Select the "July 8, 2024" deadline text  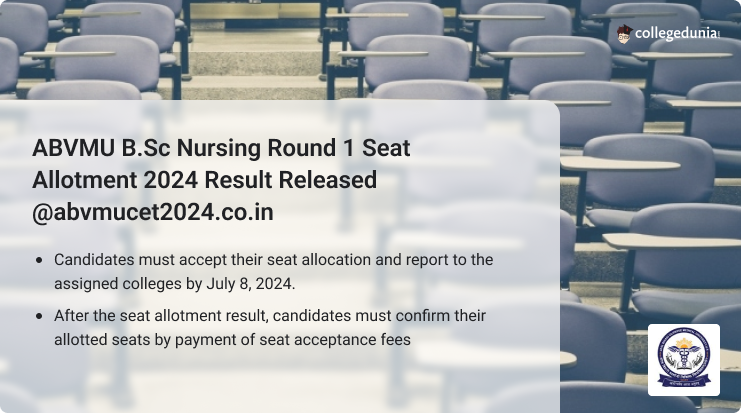(250, 284)
